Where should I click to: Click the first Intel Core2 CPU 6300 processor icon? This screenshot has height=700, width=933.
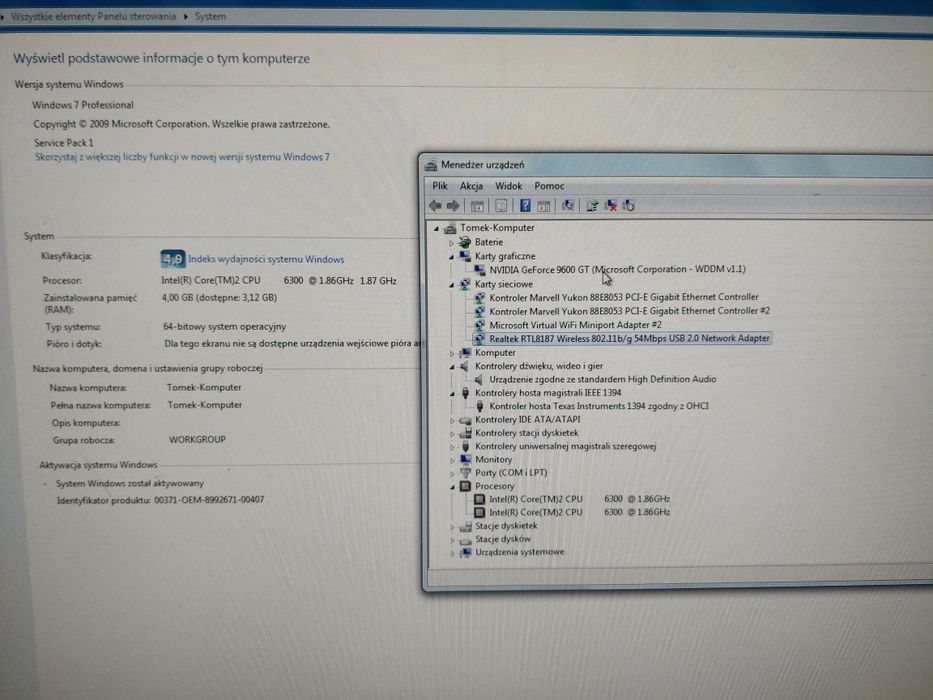480,499
